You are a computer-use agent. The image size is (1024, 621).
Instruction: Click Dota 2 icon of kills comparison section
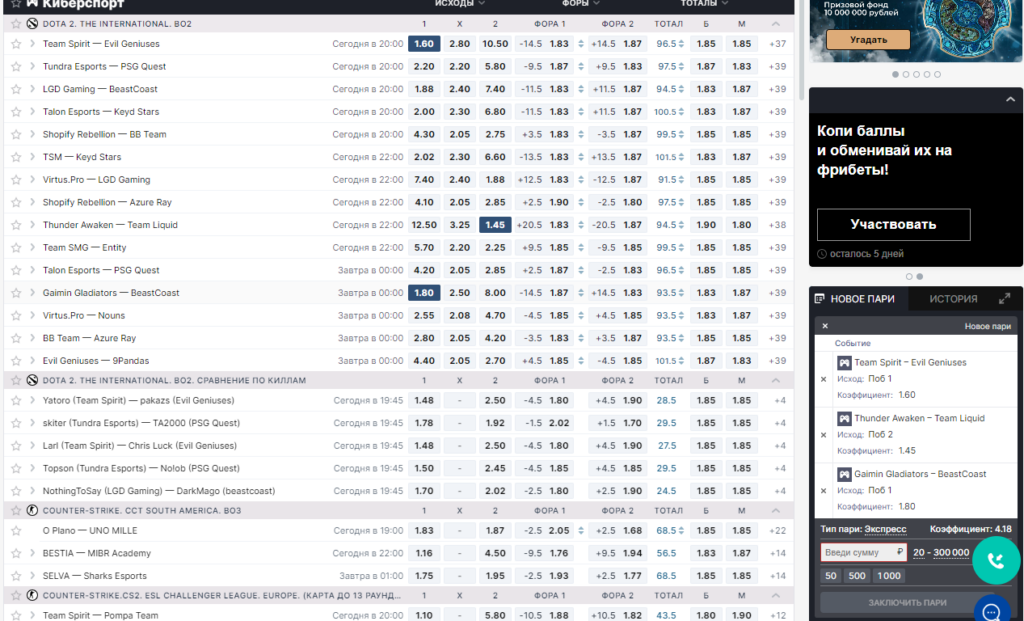32,380
